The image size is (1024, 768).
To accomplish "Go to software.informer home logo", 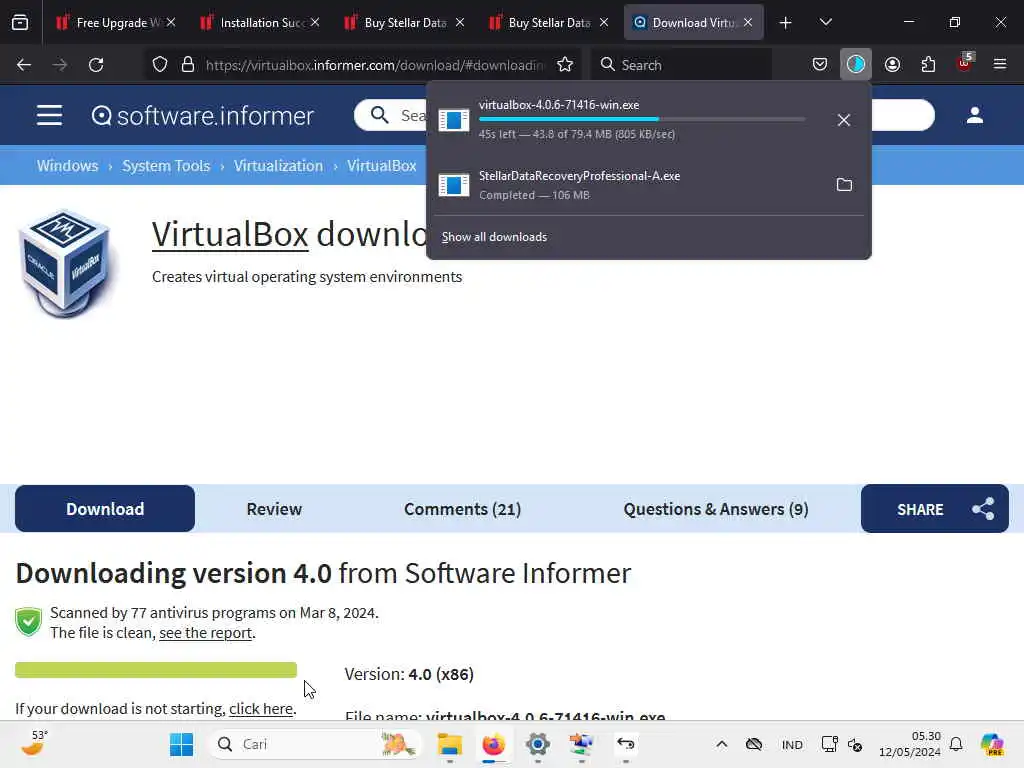I will point(202,116).
